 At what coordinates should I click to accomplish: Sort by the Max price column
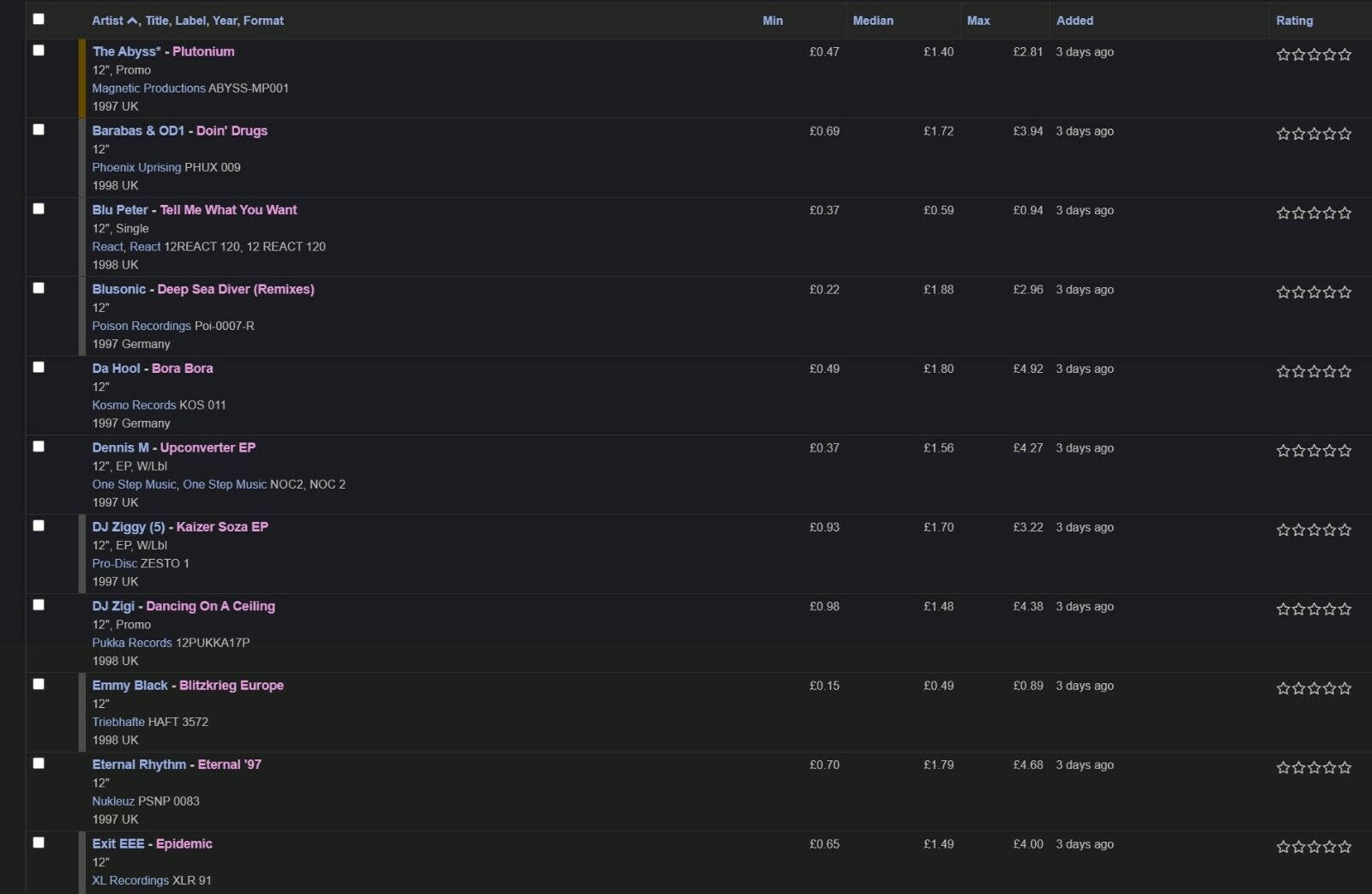tap(978, 21)
